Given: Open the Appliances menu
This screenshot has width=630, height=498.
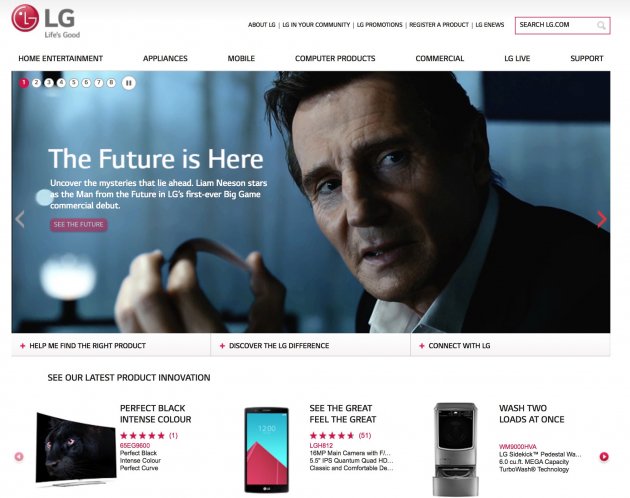Looking at the screenshot, I should (x=165, y=58).
